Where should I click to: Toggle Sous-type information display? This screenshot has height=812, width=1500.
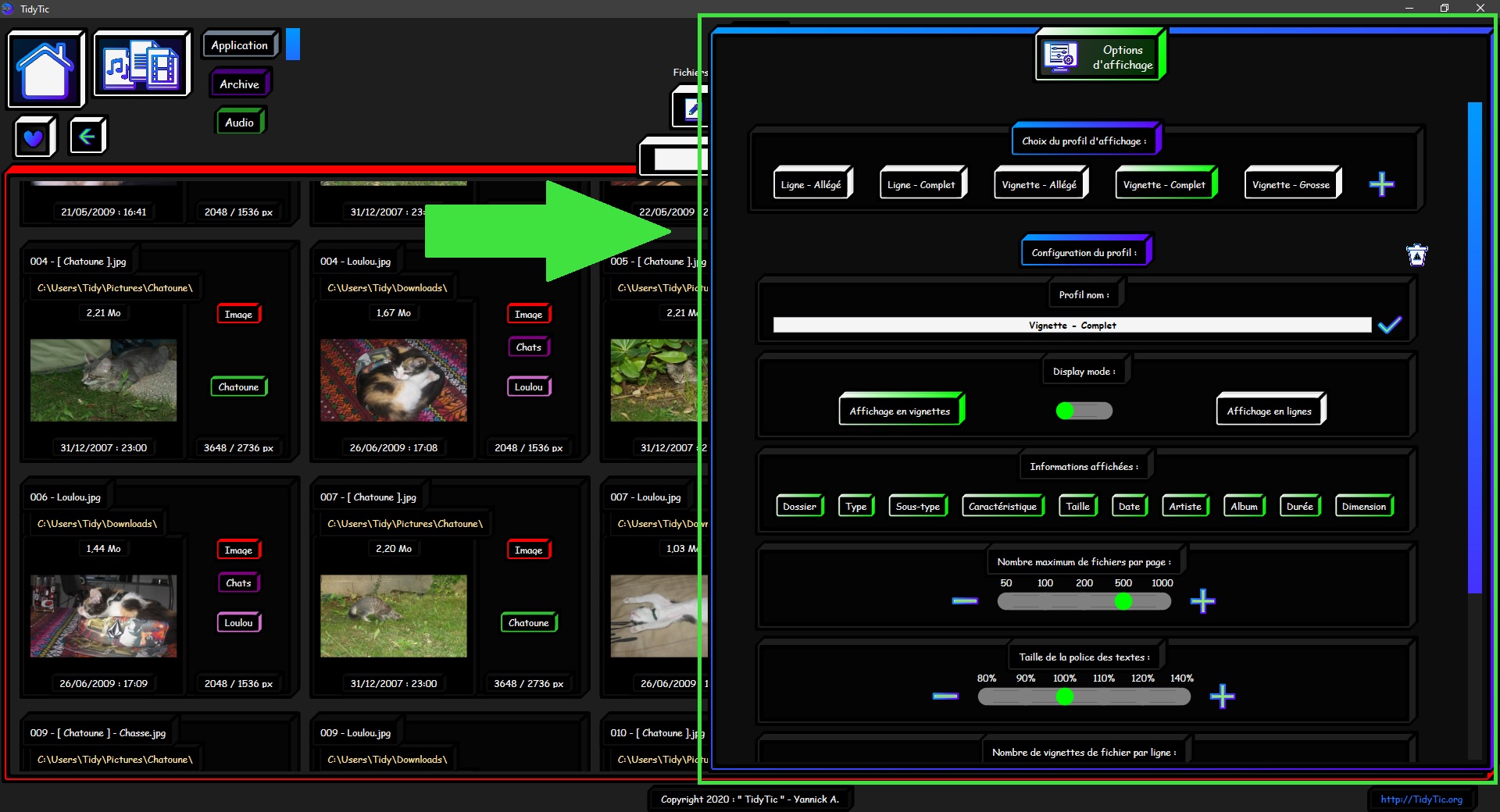pos(919,506)
